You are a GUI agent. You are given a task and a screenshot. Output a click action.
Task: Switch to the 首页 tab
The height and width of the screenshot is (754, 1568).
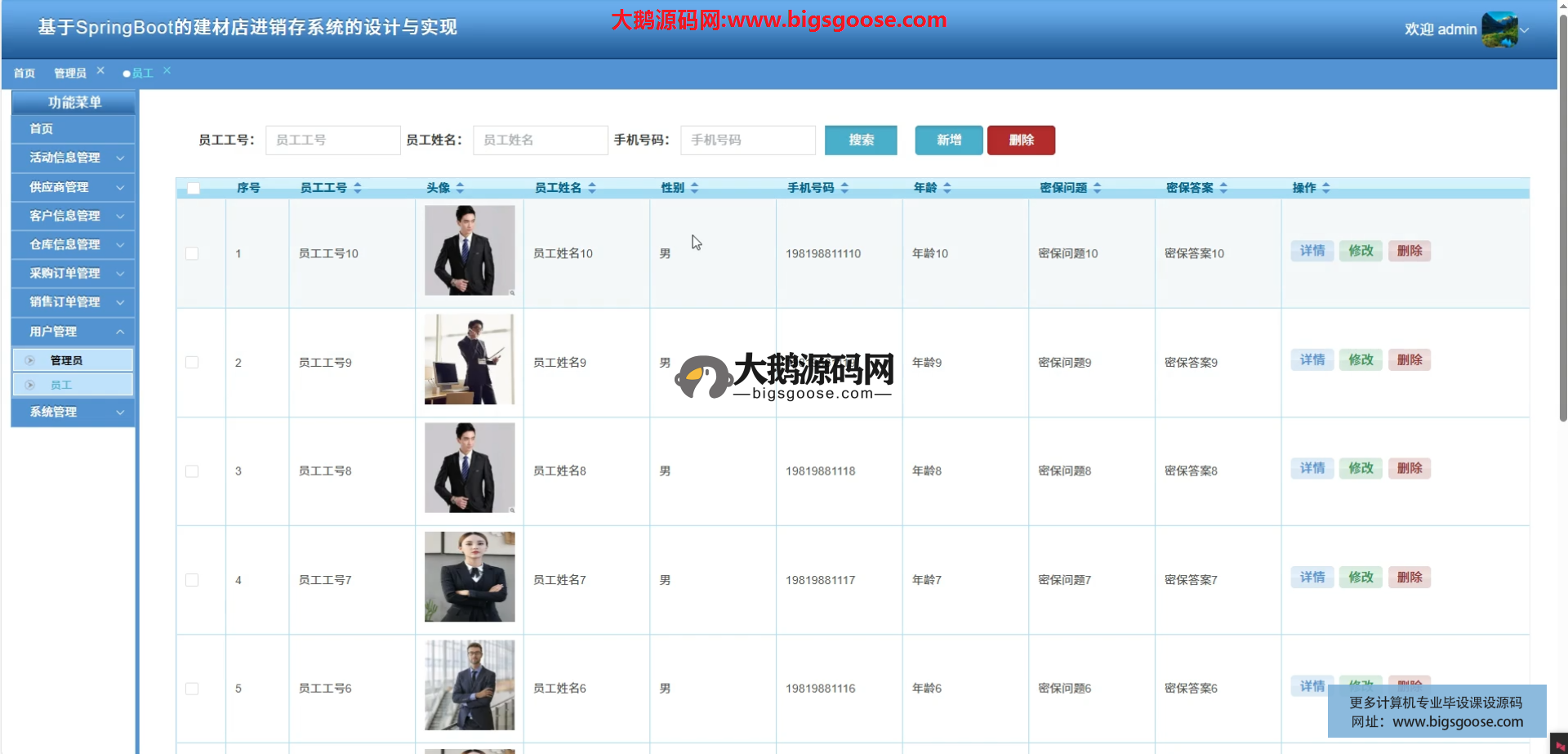coord(24,74)
